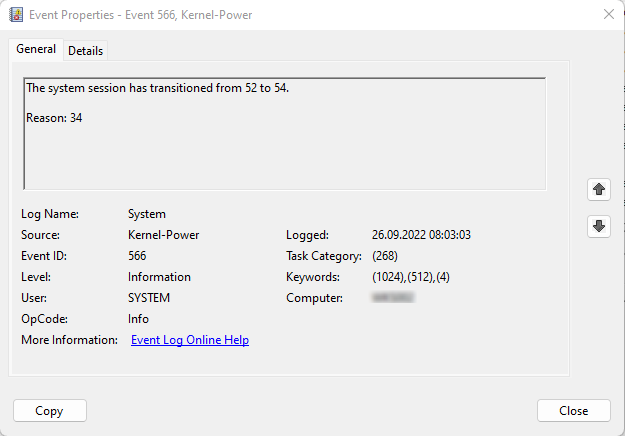Screen dimensions: 625x436
Task: Click the Event Properties title bar icon
Action: click(x=16, y=15)
